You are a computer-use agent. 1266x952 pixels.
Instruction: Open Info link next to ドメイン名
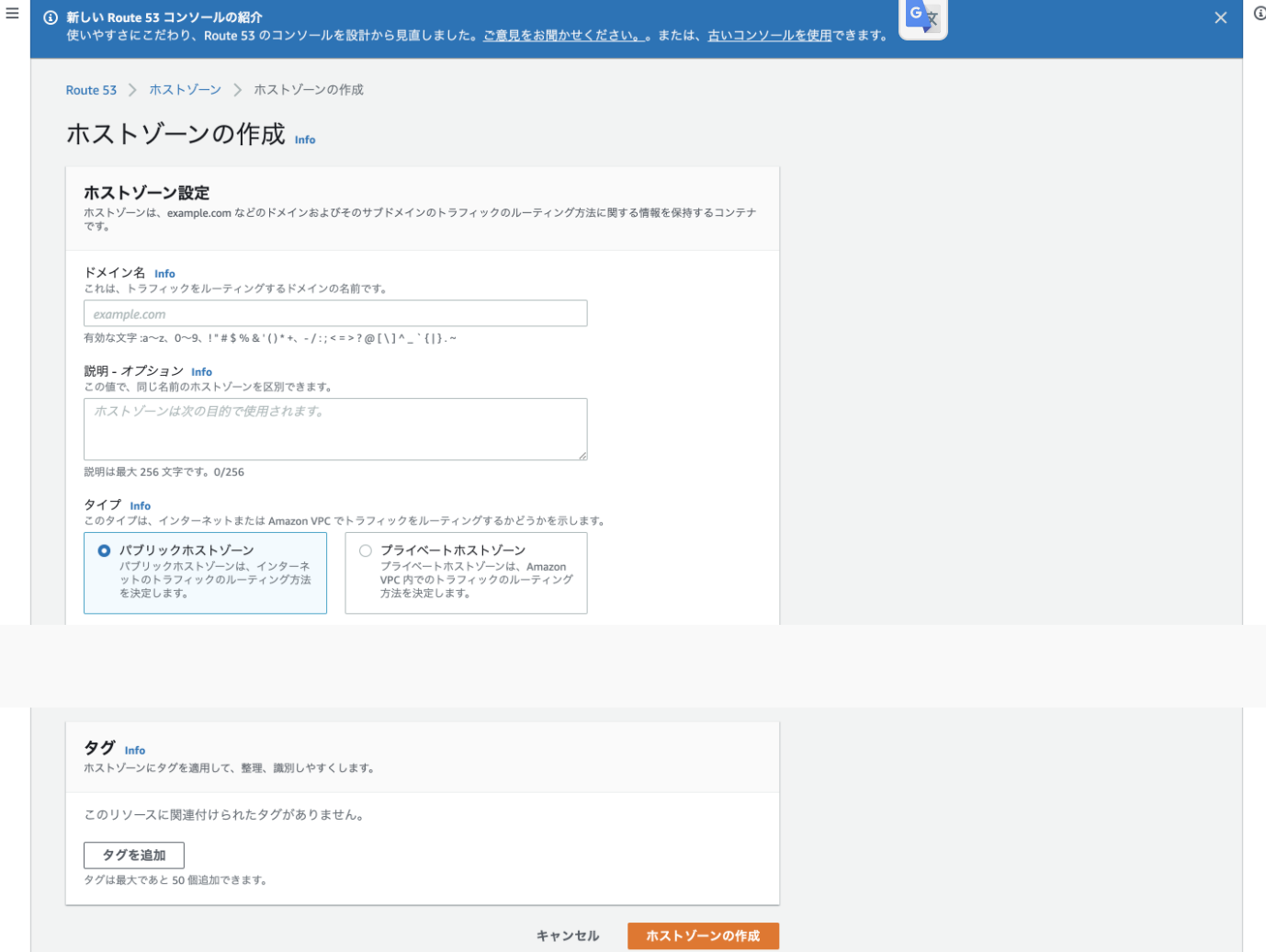164,274
